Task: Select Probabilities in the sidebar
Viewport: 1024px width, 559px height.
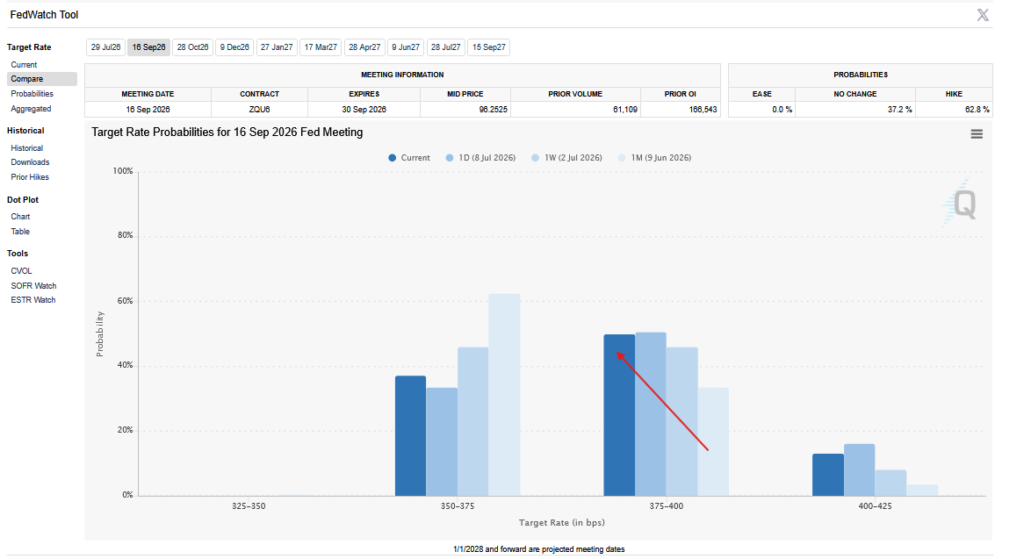Action: click(32, 94)
